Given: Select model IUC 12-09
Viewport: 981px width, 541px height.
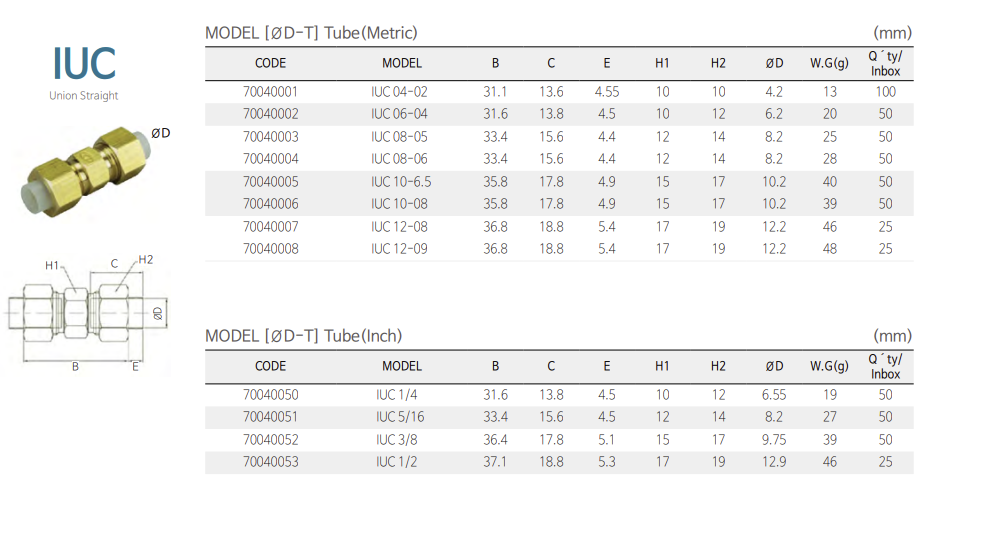Looking at the screenshot, I should coord(399,249).
